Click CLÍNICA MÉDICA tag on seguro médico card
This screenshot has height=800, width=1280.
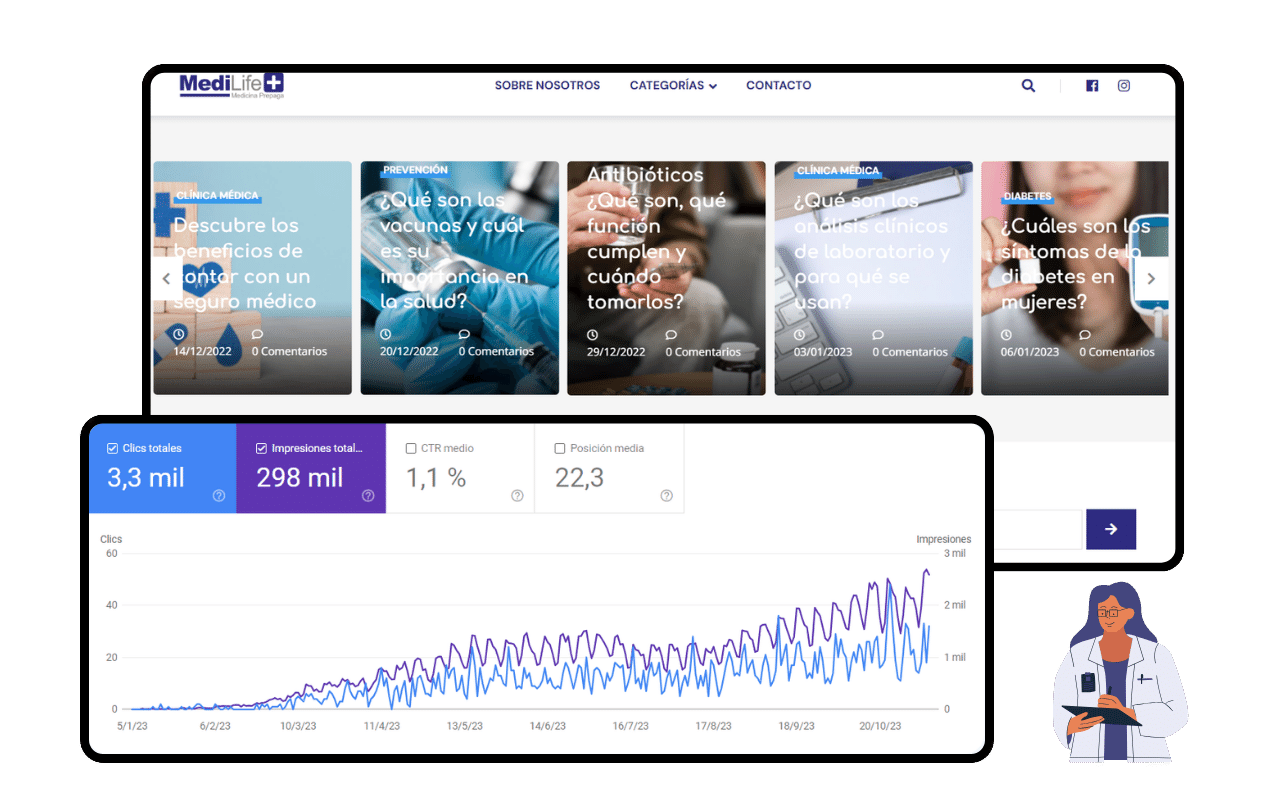[x=217, y=196]
